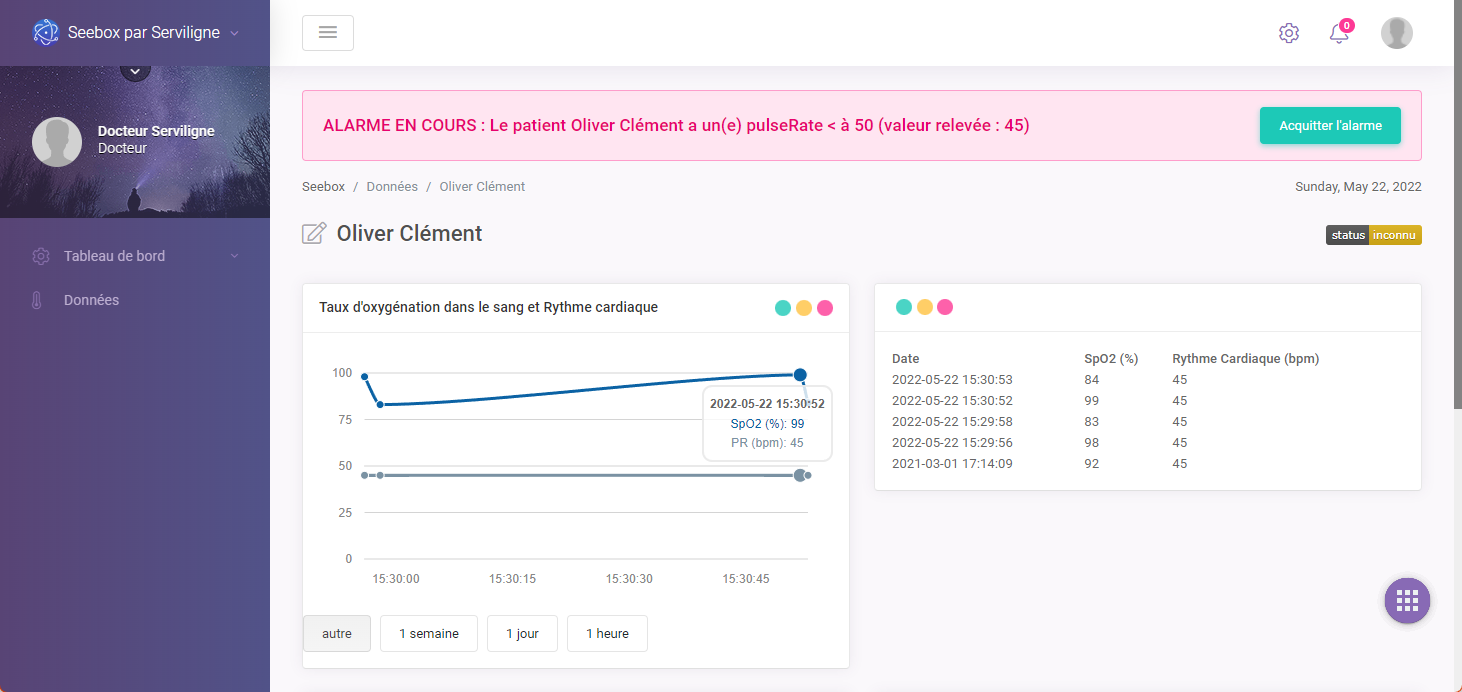Open the settings gear icon
Image resolution: width=1462 pixels, height=692 pixels.
coord(1289,33)
